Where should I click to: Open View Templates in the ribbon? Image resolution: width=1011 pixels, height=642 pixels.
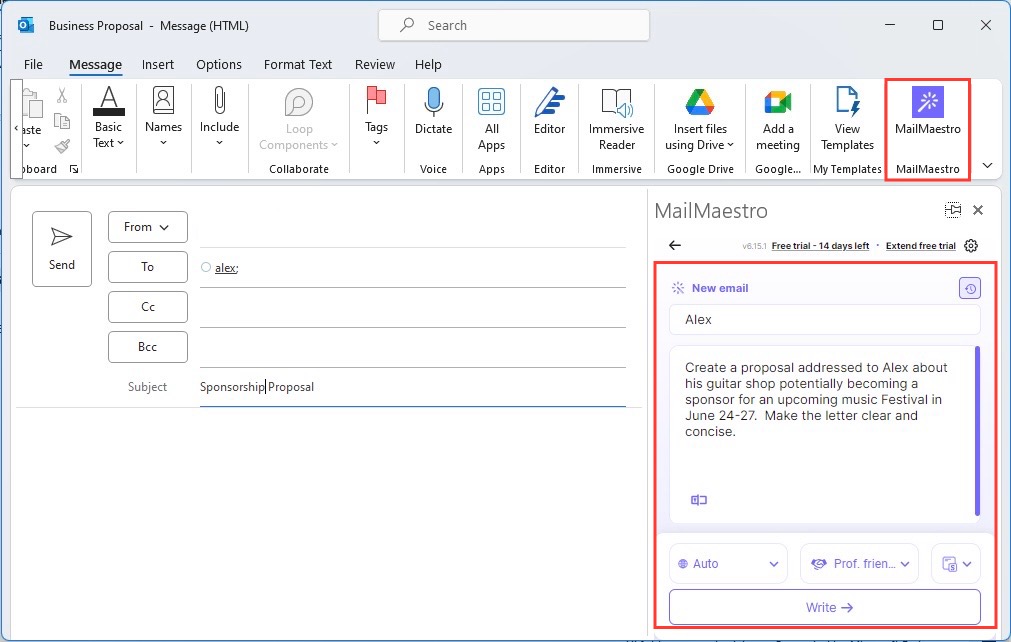(x=847, y=119)
